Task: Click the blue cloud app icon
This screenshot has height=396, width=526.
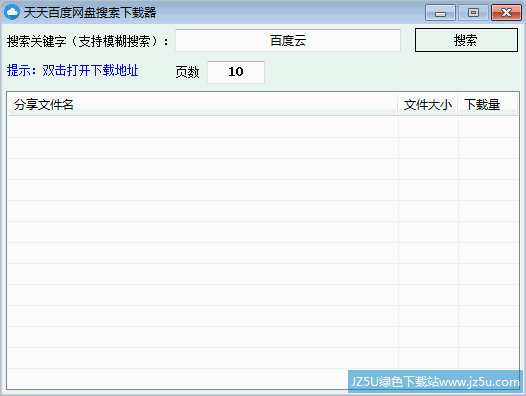Action: [12, 12]
